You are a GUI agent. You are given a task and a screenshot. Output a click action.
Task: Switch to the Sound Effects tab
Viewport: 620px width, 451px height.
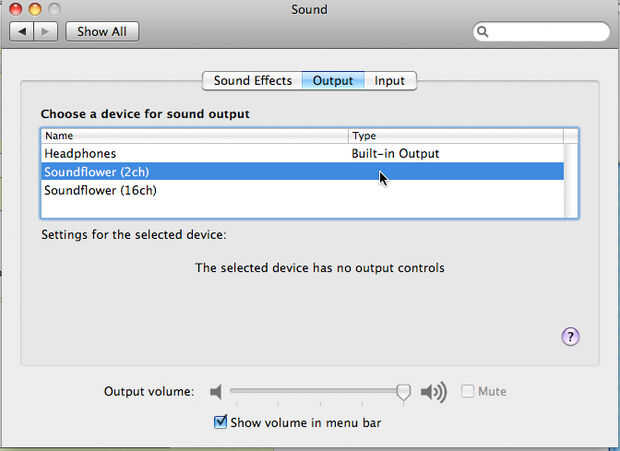252,81
